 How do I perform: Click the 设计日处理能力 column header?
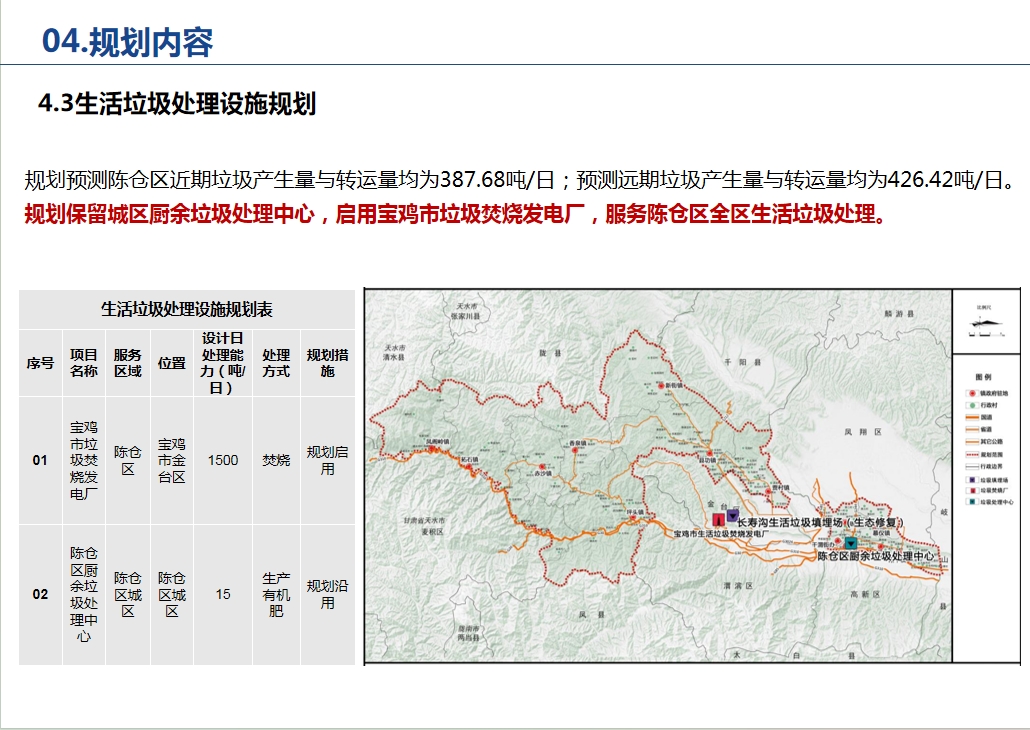(x=223, y=363)
